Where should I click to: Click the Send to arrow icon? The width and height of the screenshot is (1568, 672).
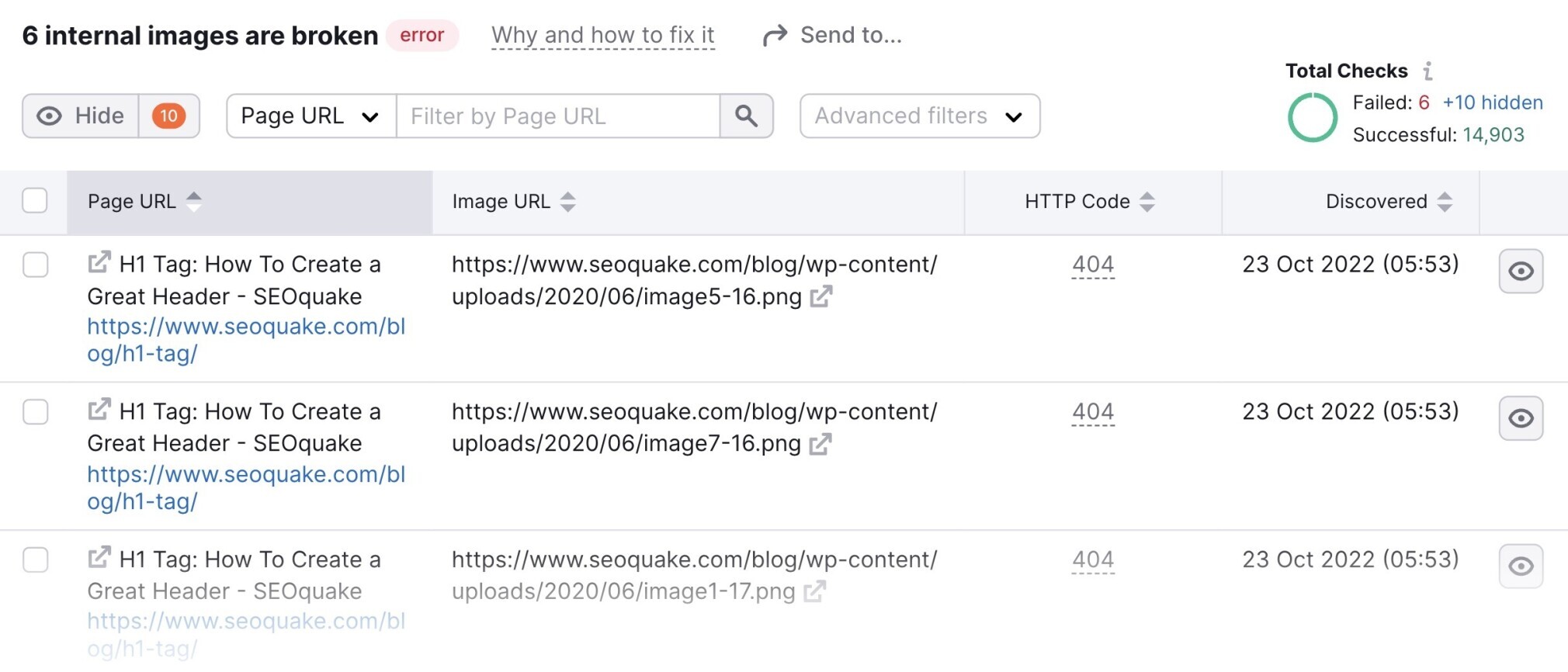[775, 36]
